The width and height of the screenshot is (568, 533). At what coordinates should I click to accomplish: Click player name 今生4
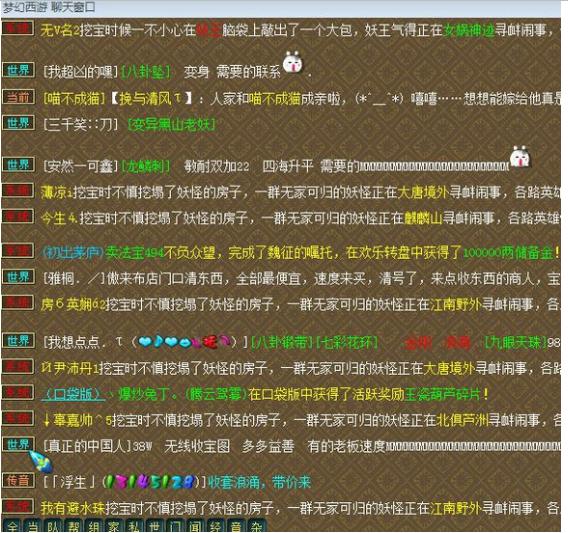[x=59, y=218]
